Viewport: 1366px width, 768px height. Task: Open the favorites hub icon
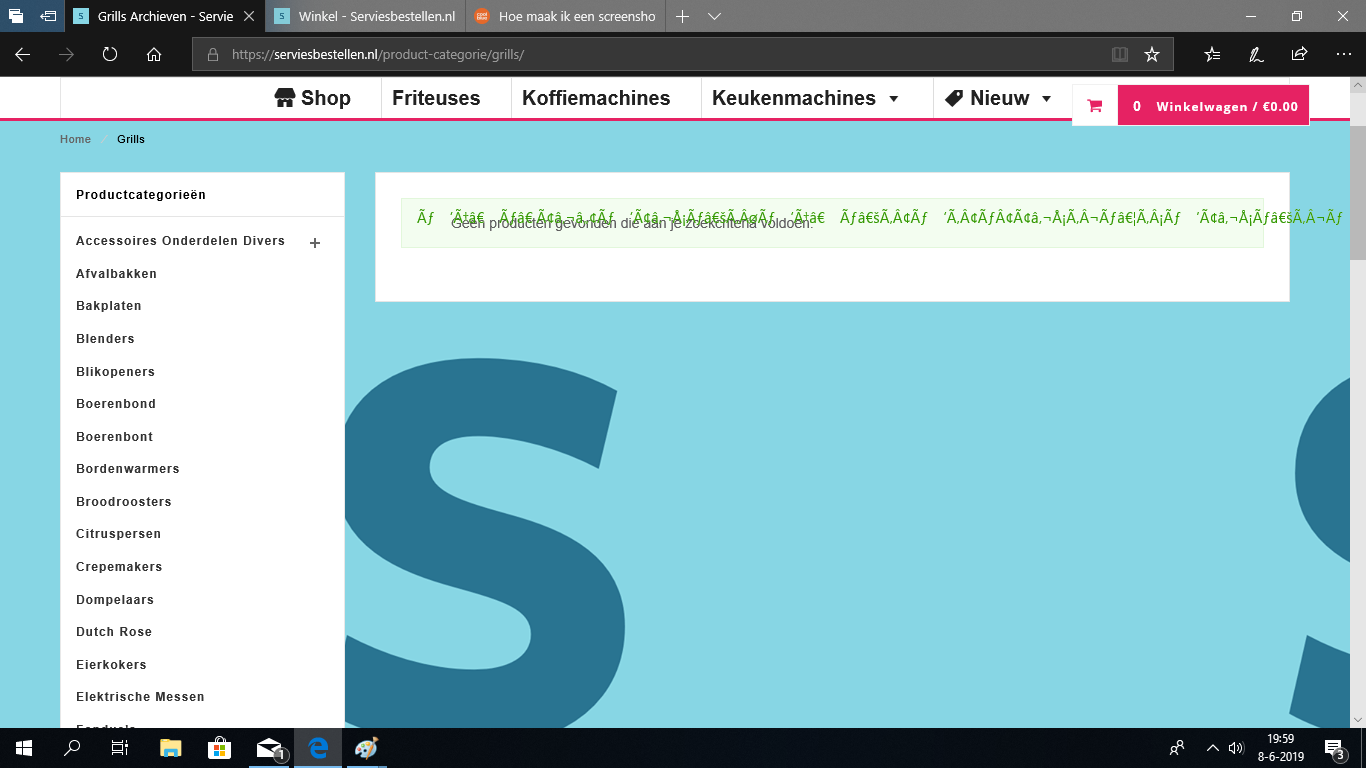point(1212,54)
